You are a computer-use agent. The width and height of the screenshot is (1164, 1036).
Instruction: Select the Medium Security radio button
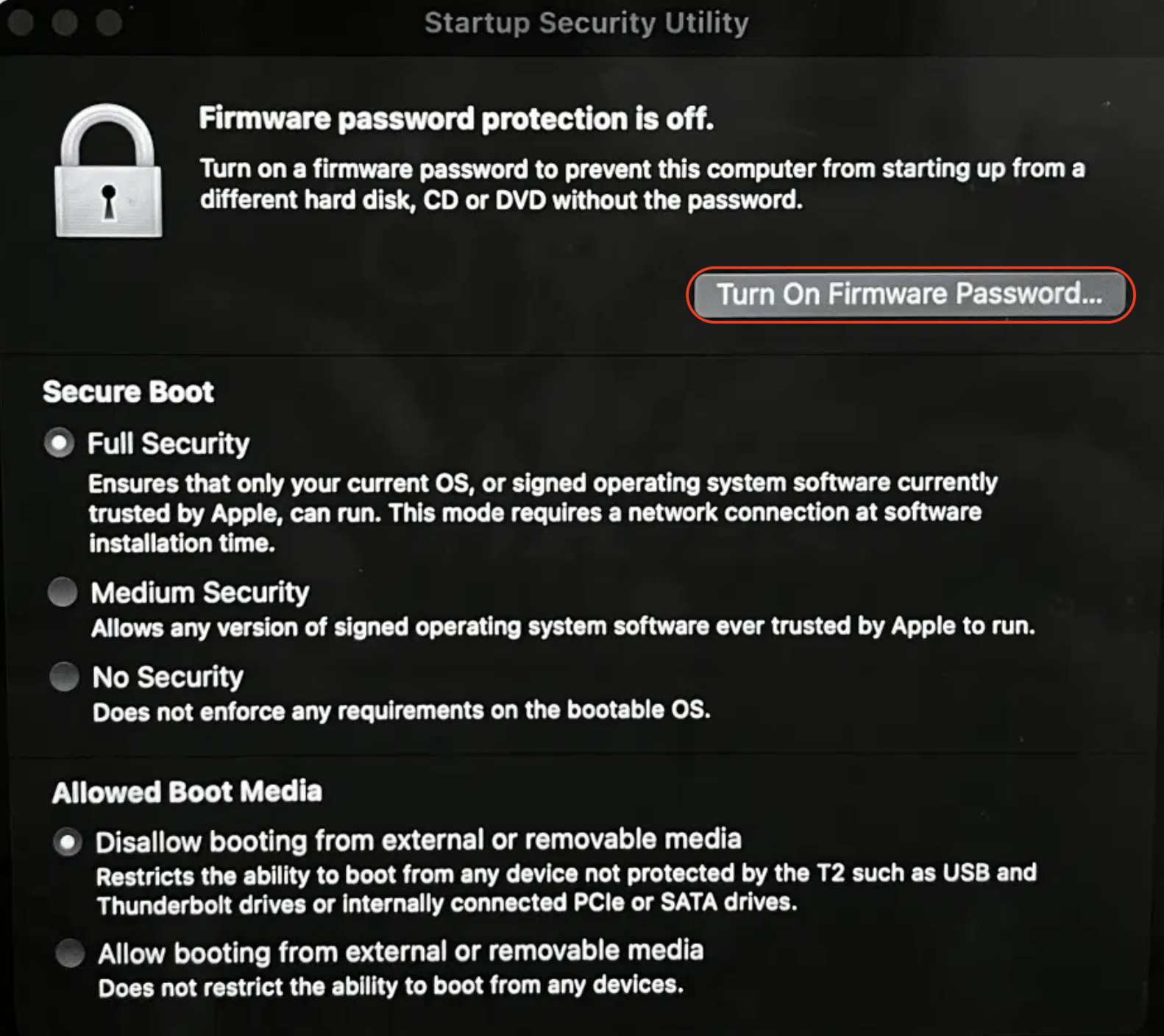point(62,591)
